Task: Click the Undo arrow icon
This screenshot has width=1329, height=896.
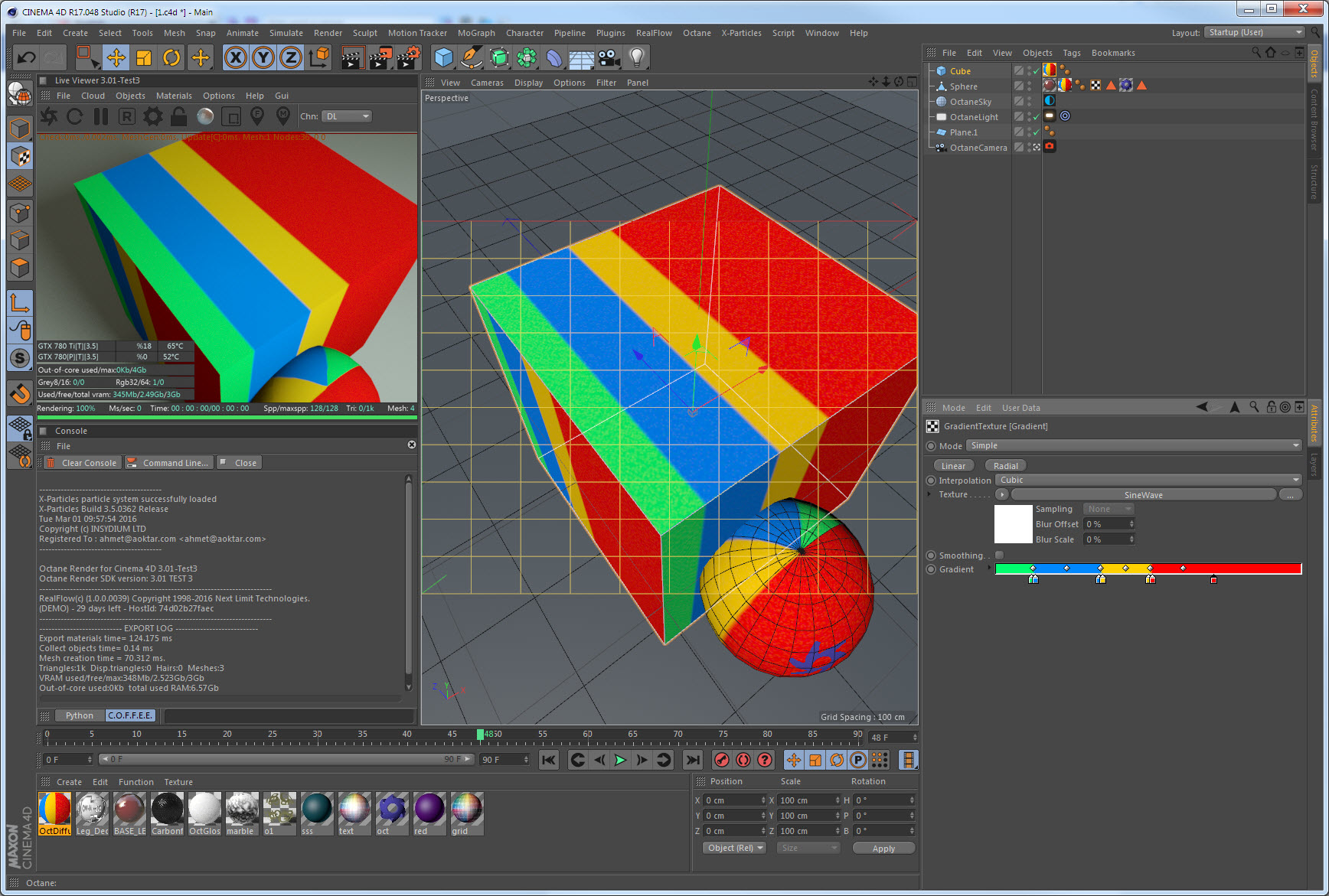Action: 26,57
